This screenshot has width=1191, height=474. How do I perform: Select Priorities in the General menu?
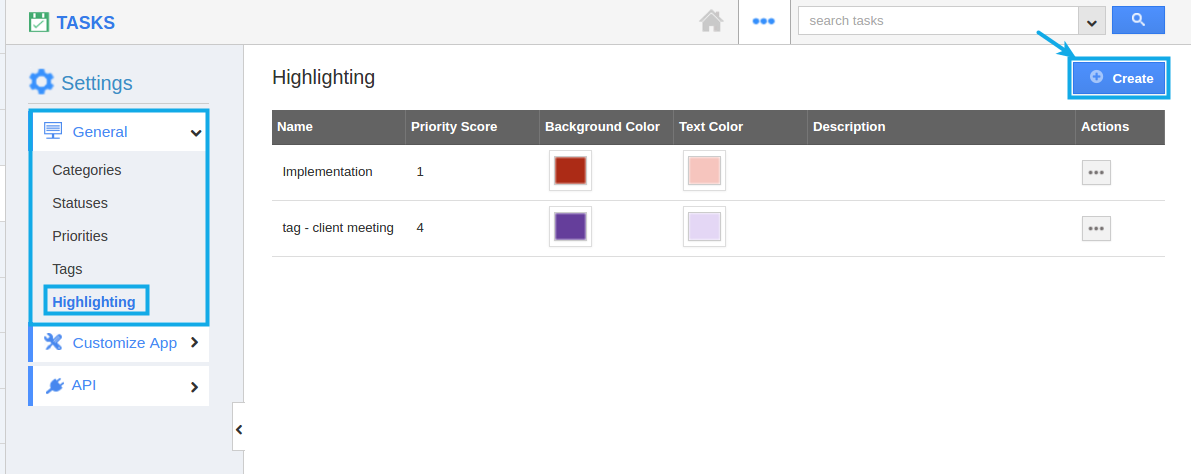click(80, 236)
